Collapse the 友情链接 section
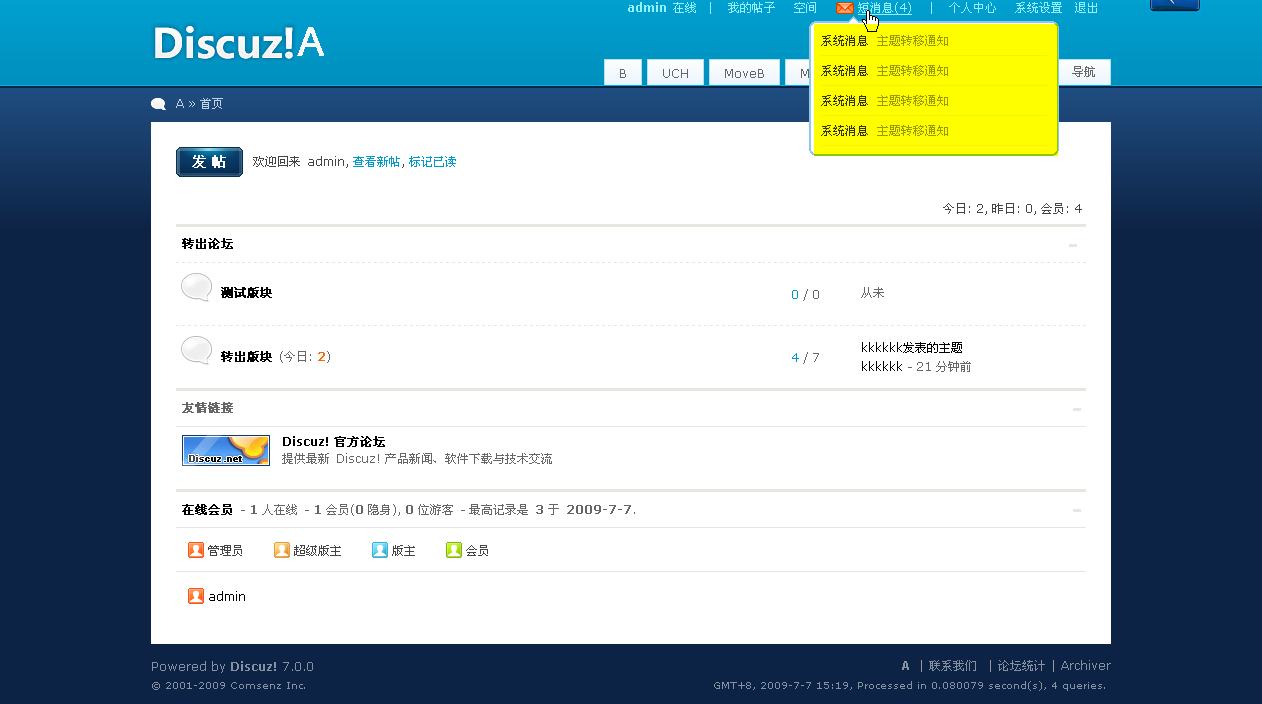The height and width of the screenshot is (704, 1262). click(x=1077, y=409)
